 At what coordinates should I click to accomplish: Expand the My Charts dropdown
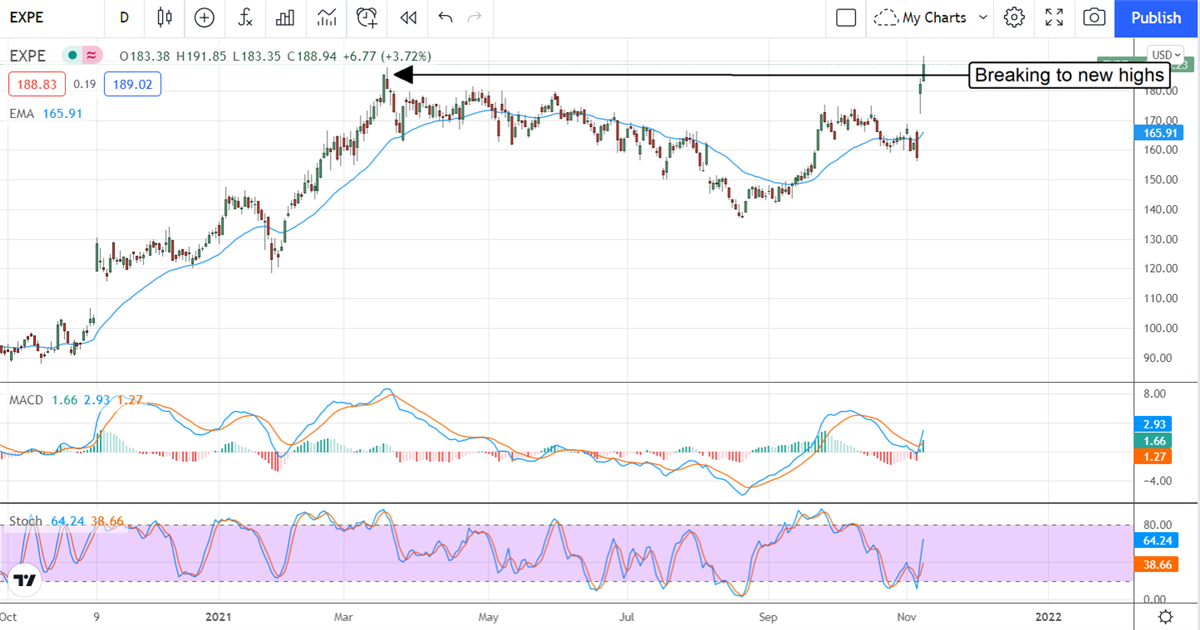click(982, 17)
